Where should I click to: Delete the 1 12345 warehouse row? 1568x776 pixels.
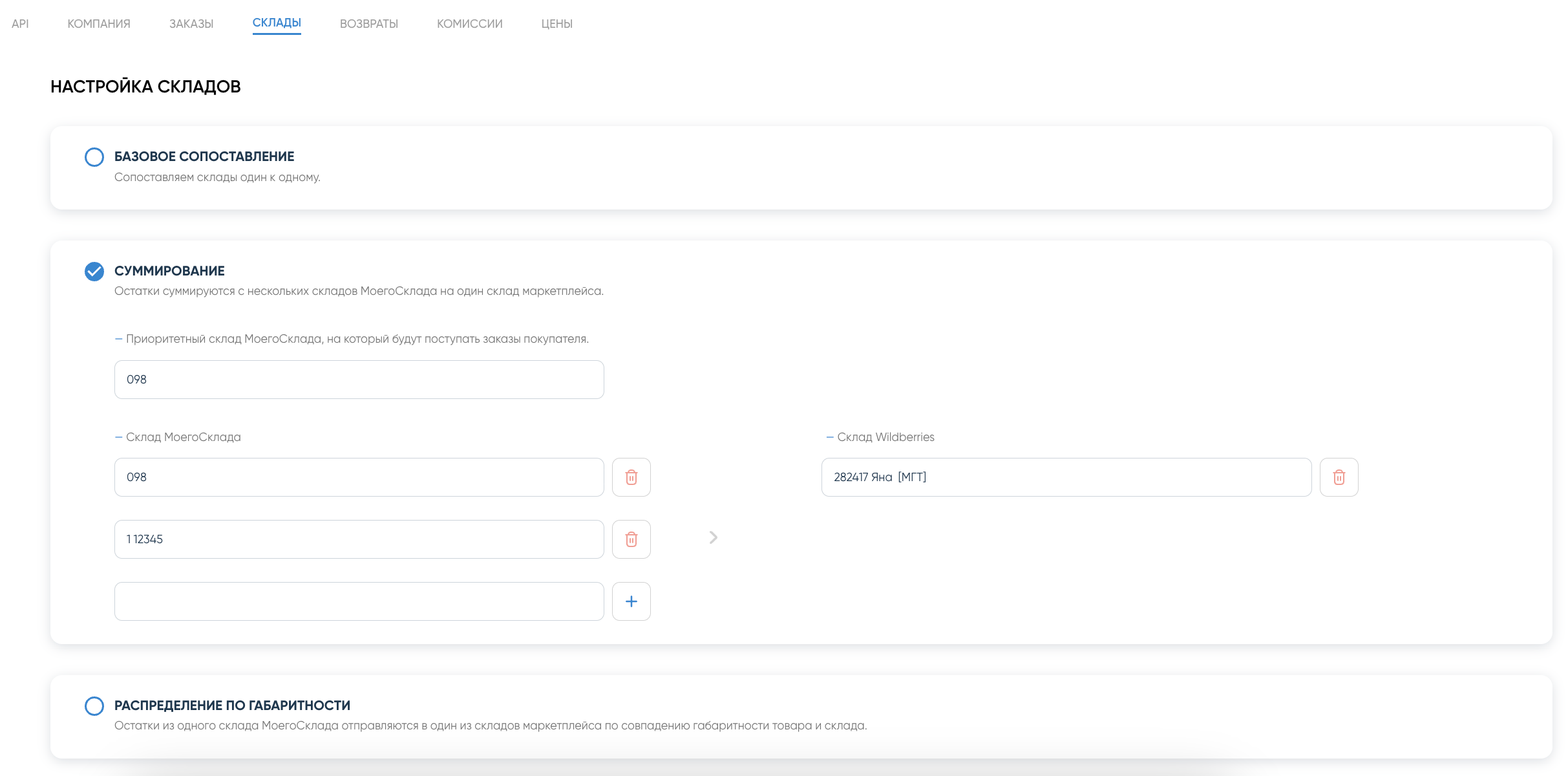tap(631, 539)
